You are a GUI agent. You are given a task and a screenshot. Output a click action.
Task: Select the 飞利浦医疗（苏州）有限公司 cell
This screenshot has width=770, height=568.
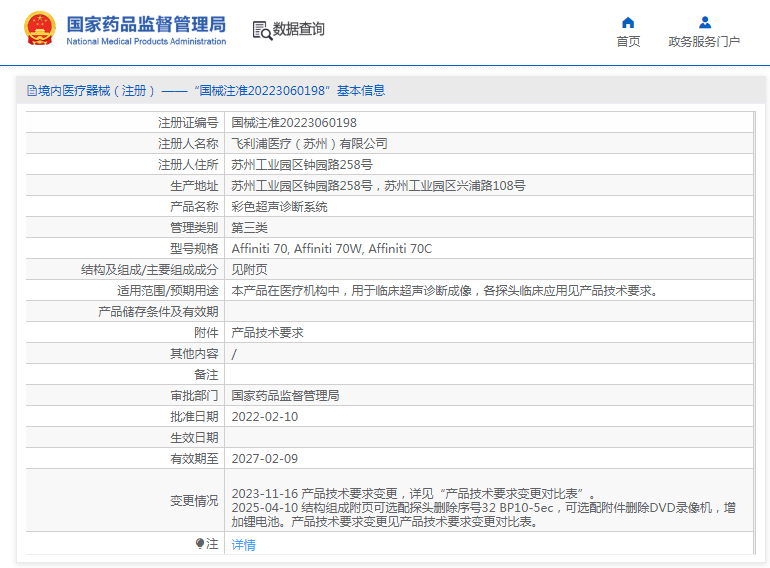pos(309,144)
